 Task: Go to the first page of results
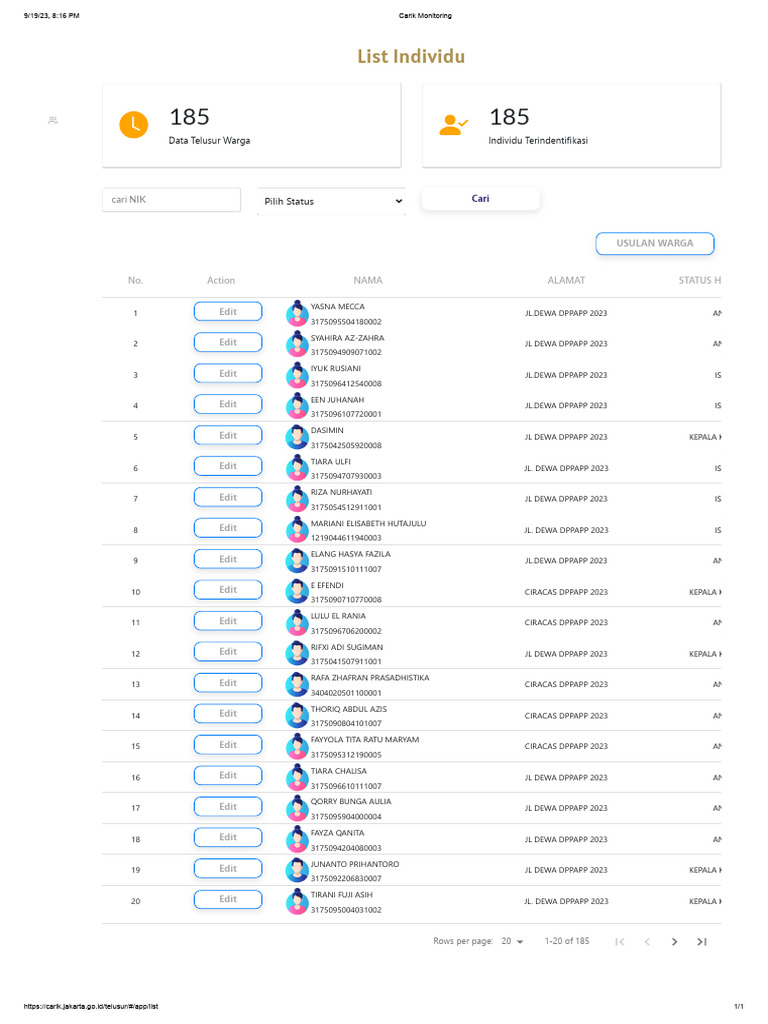click(619, 941)
